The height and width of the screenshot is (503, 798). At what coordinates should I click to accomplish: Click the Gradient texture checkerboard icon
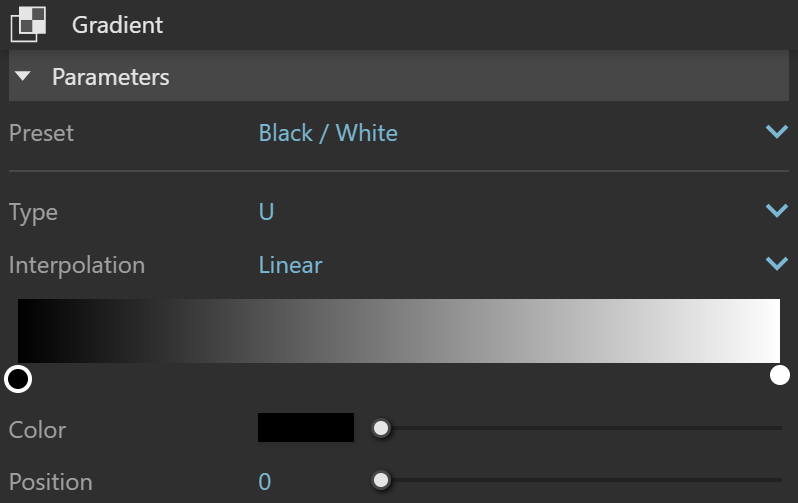pyautogui.click(x=28, y=24)
